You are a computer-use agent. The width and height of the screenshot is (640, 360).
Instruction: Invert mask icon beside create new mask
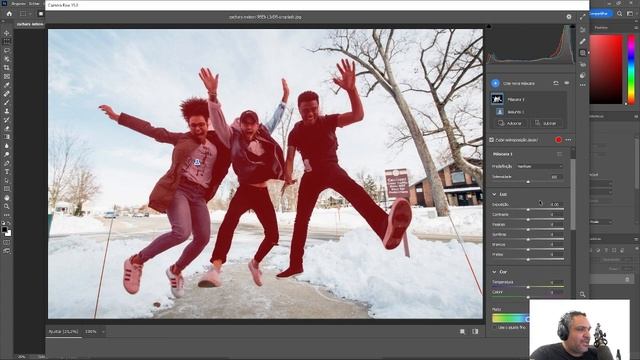pyautogui.click(x=556, y=83)
